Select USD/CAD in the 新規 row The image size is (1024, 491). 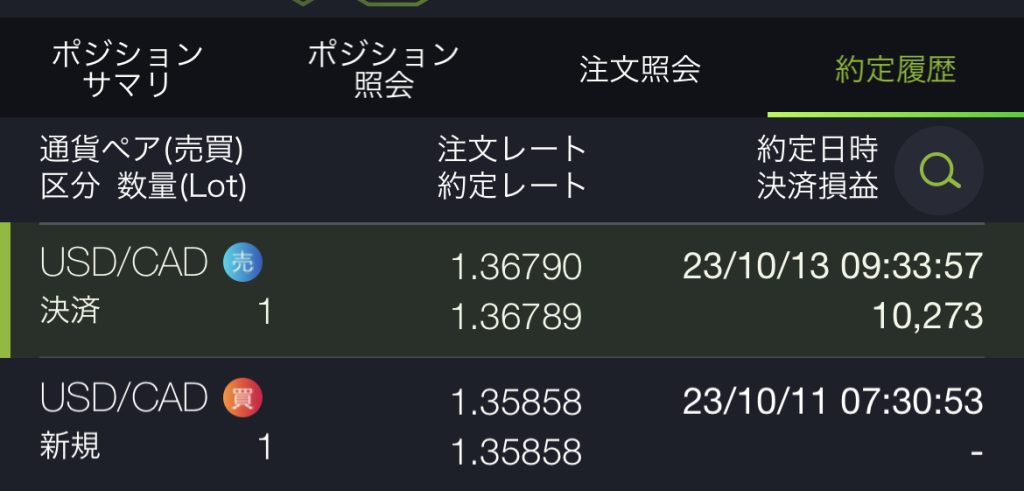[124, 398]
